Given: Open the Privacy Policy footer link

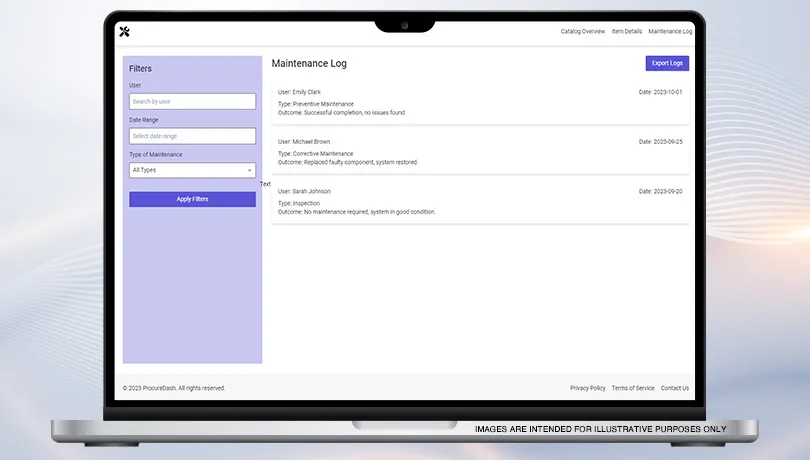Looking at the screenshot, I should point(587,388).
